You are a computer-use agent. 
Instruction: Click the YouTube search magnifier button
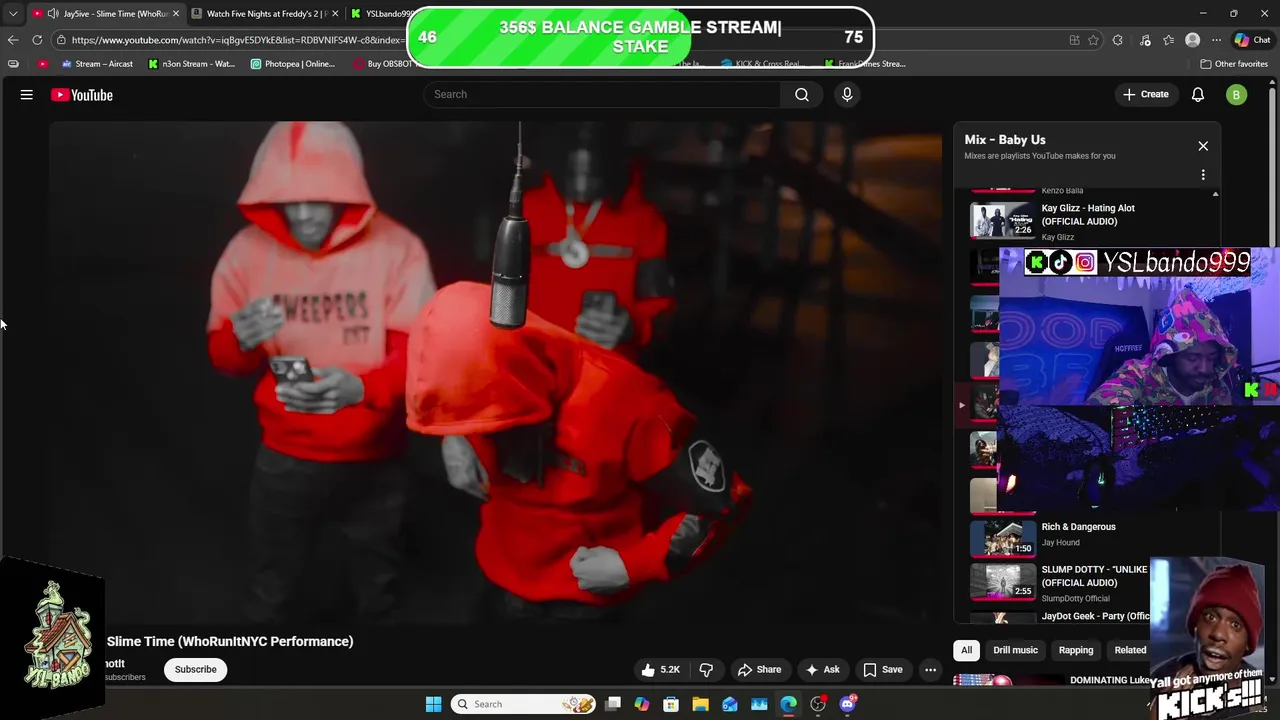click(802, 94)
